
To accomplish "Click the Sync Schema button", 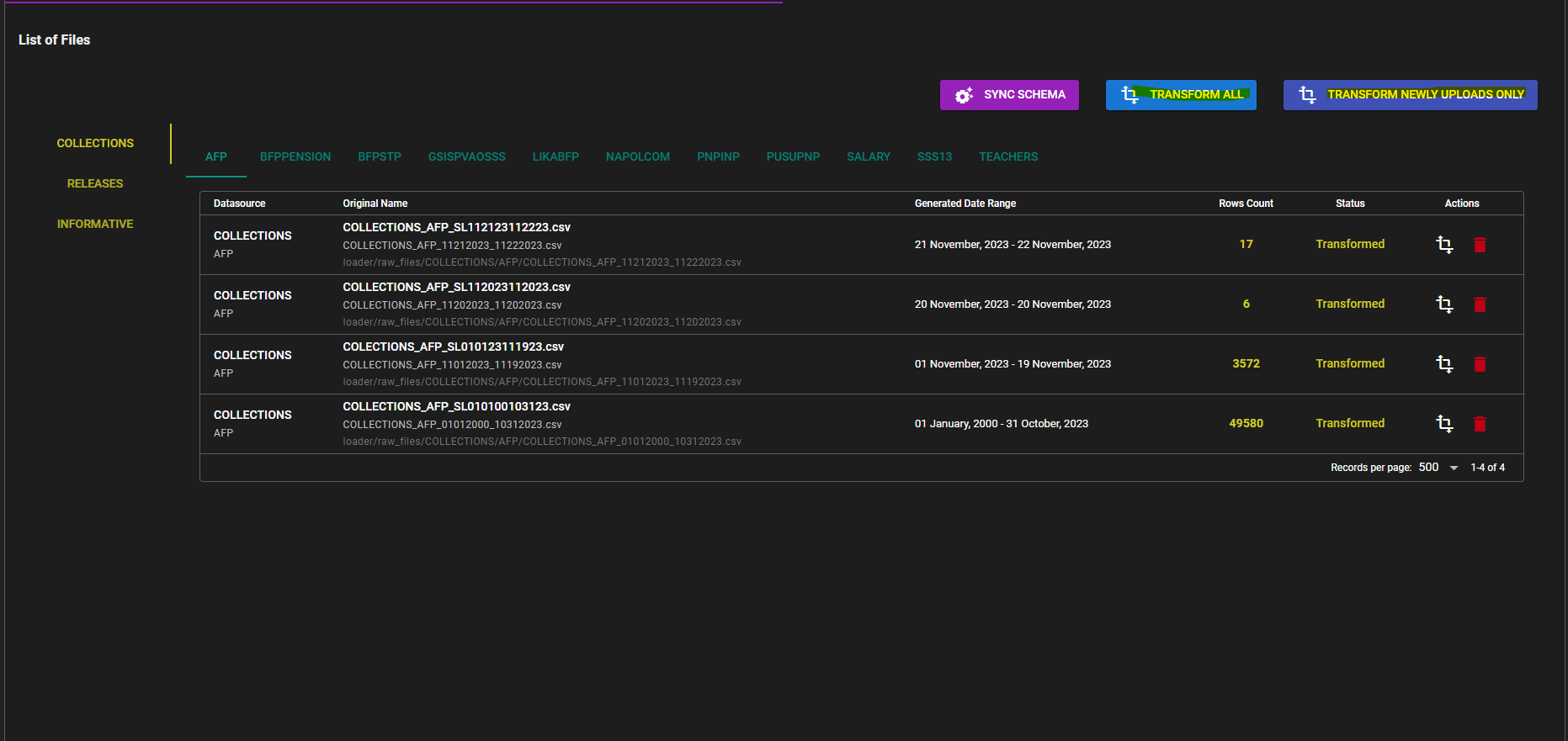I will pos(1009,95).
